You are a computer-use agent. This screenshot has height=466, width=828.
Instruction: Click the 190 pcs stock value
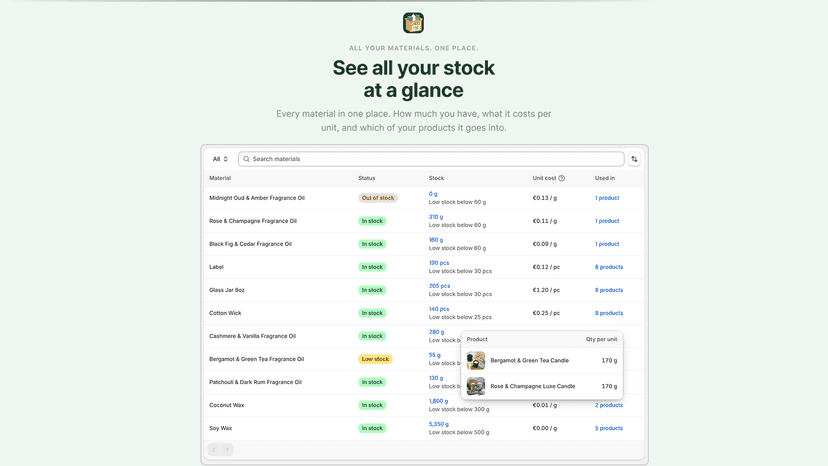pos(439,263)
